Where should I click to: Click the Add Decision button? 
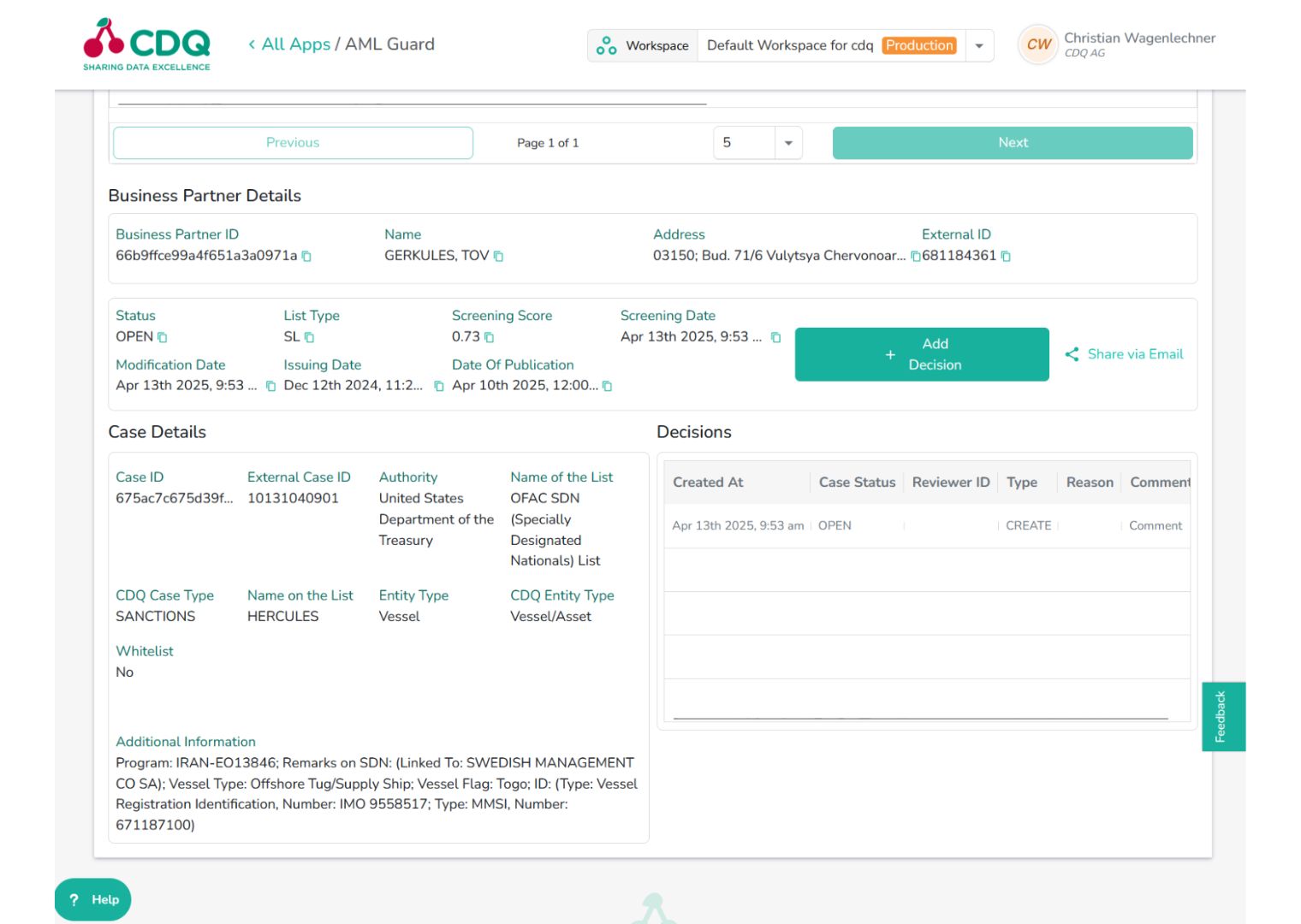(922, 354)
